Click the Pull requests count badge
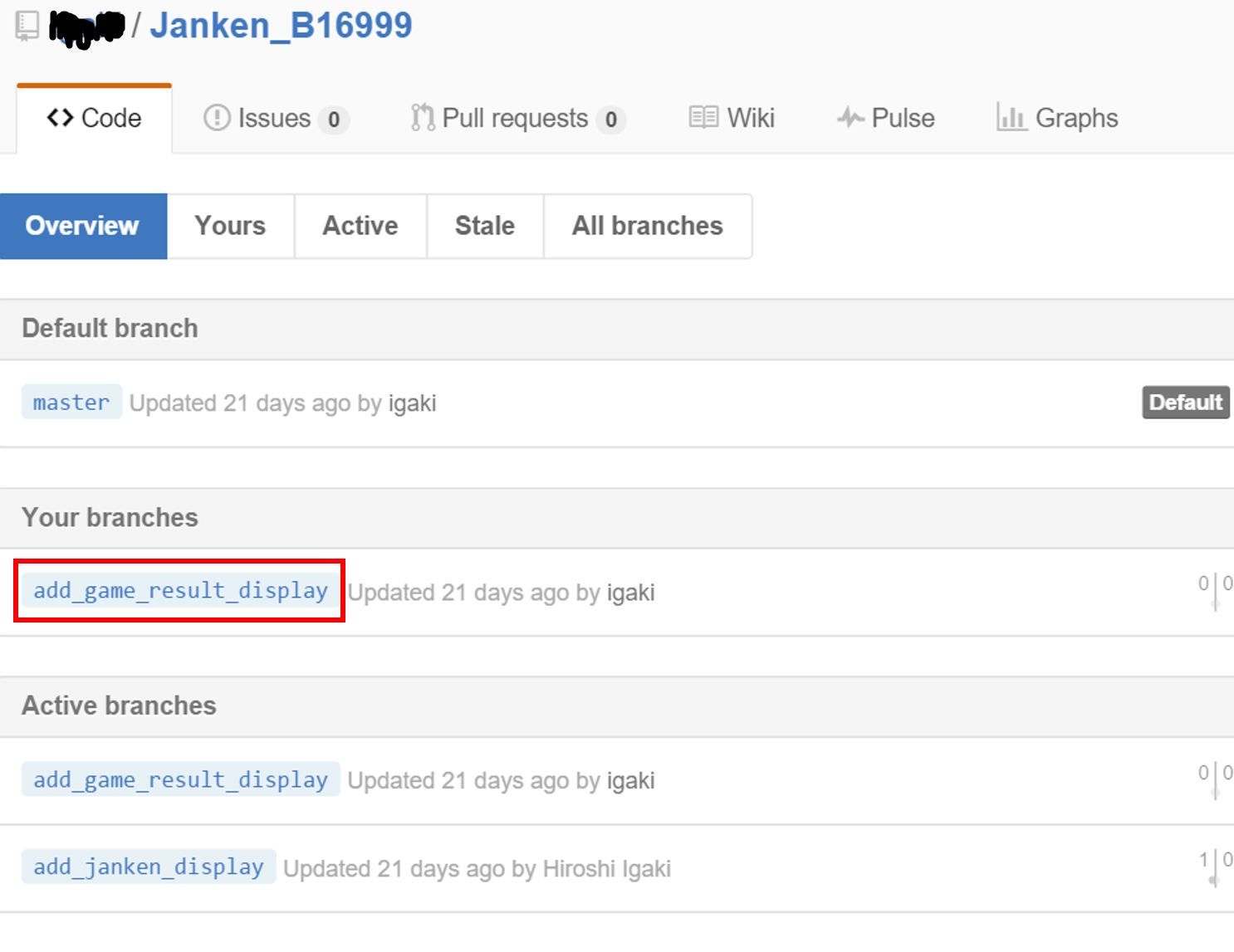 tap(610, 120)
